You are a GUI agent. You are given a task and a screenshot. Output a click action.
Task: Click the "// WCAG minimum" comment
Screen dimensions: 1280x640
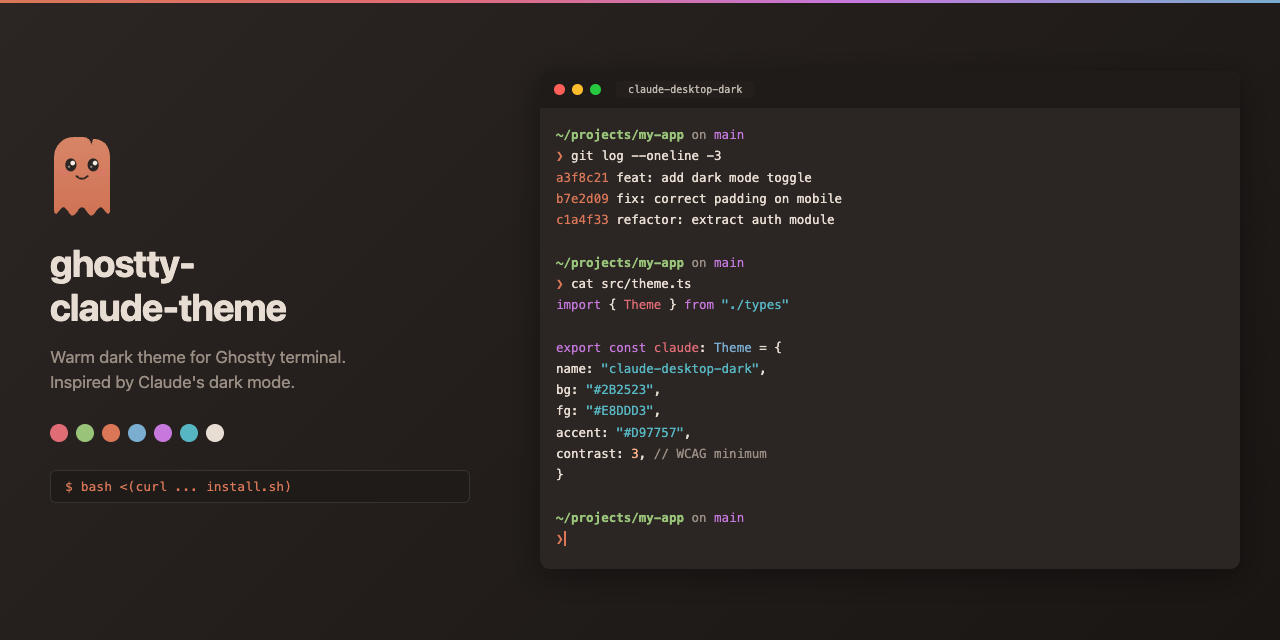tap(710, 453)
